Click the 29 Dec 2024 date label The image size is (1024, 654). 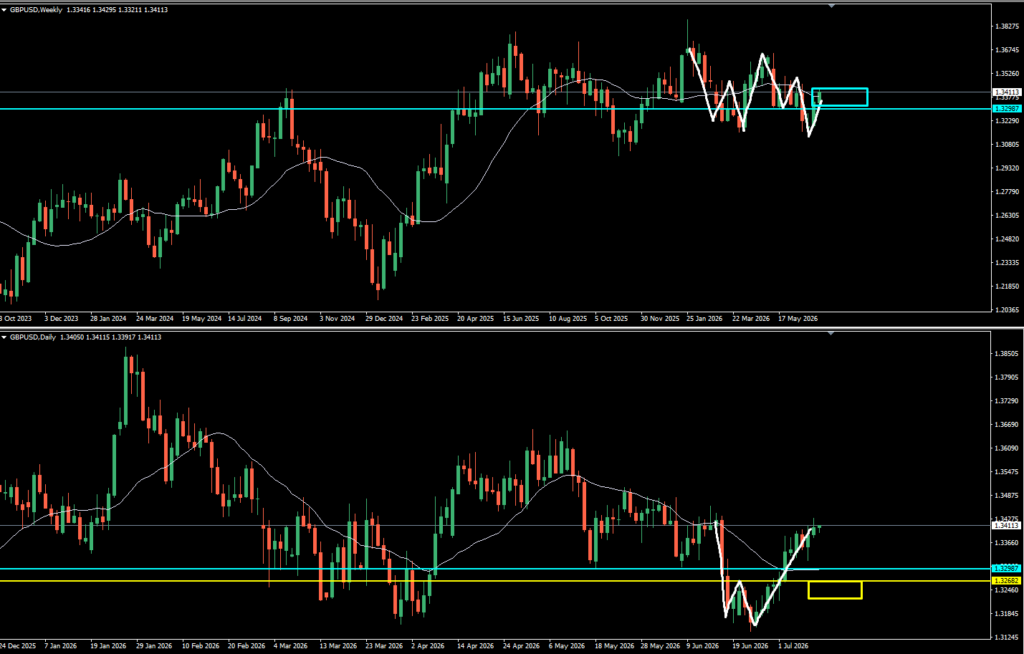tap(384, 319)
